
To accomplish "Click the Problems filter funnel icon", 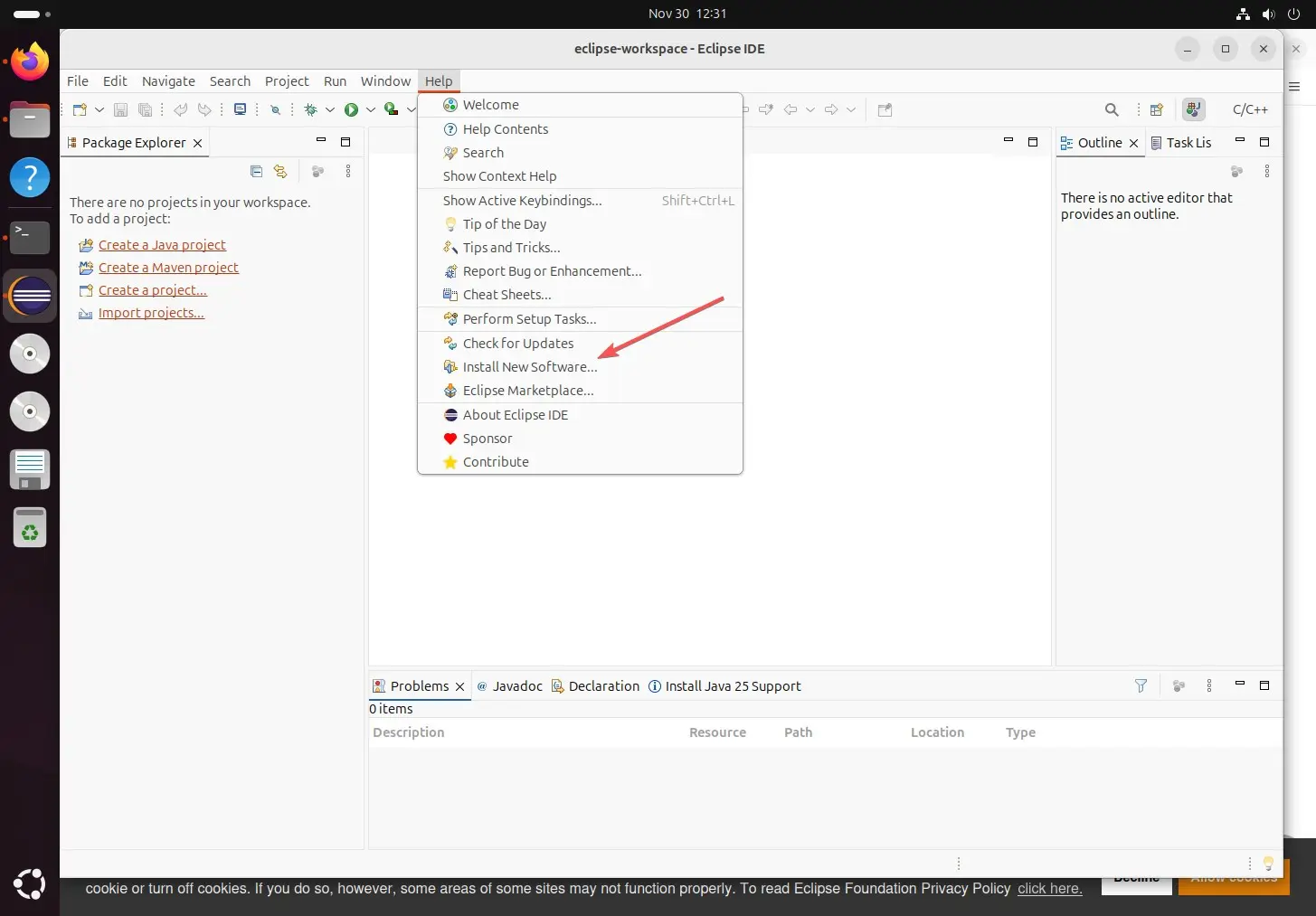I will (x=1141, y=686).
